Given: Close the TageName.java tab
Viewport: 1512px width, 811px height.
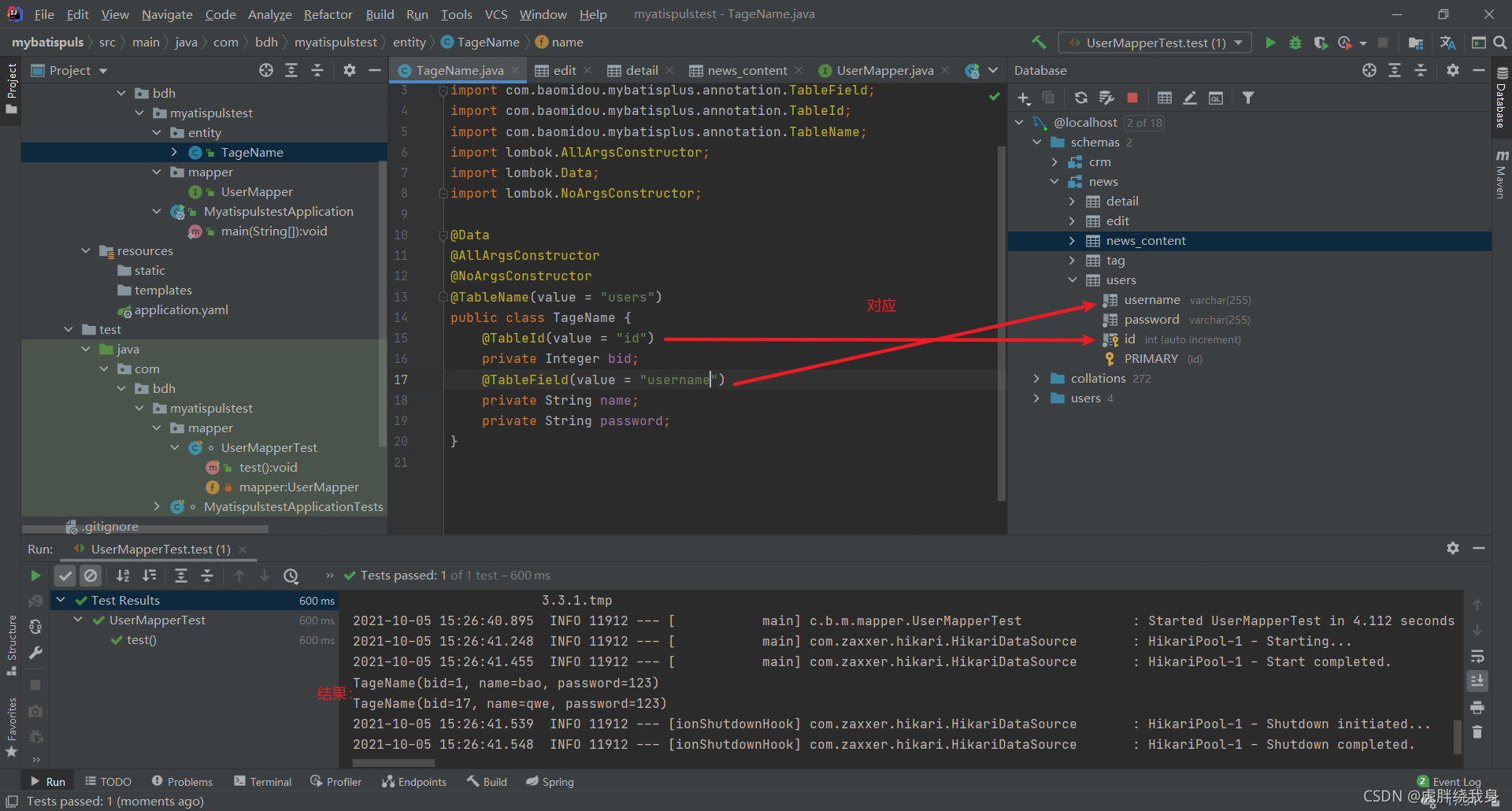Looking at the screenshot, I should point(515,70).
